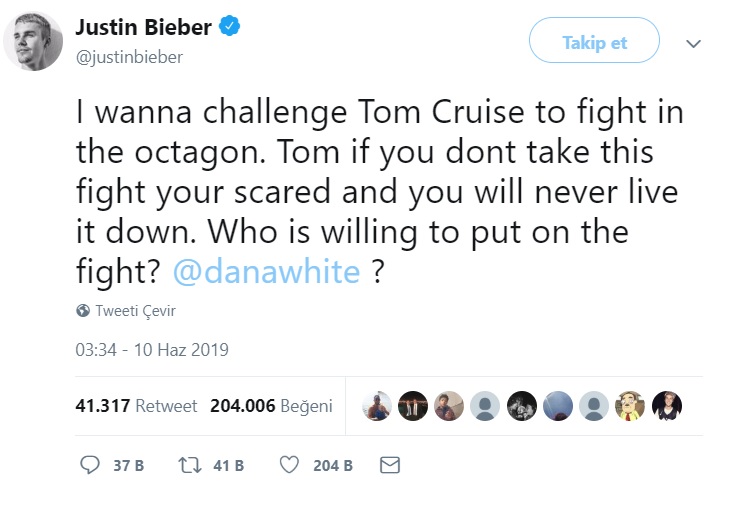View the 41.317 Retweet list
This screenshot has width=750, height=507.
coord(137,407)
